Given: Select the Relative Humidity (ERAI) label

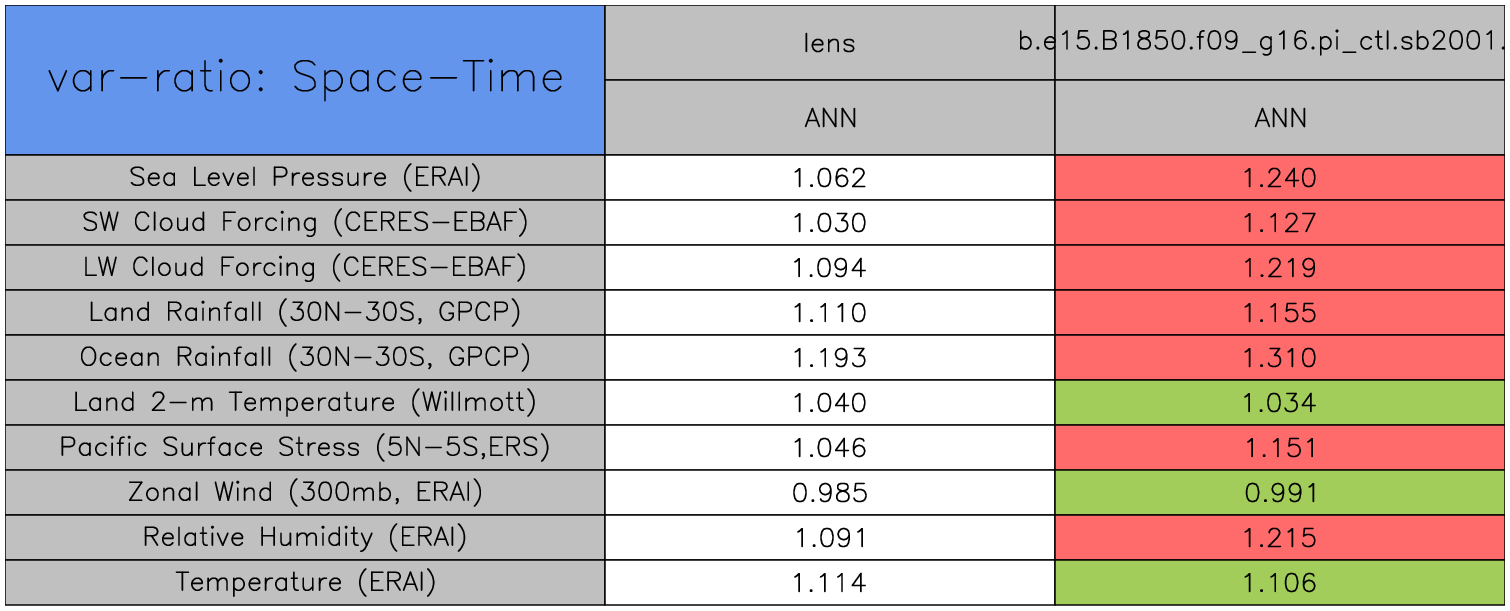Looking at the screenshot, I should point(305,537).
